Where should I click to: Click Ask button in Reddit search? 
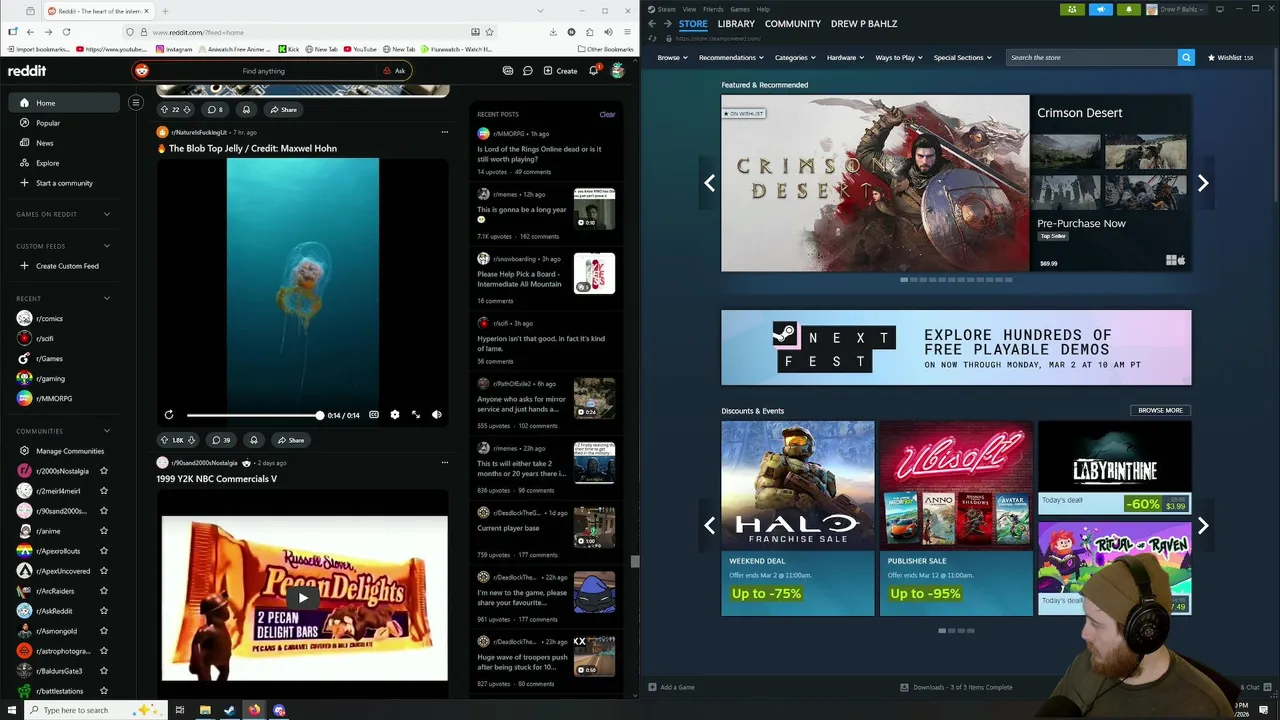395,71
